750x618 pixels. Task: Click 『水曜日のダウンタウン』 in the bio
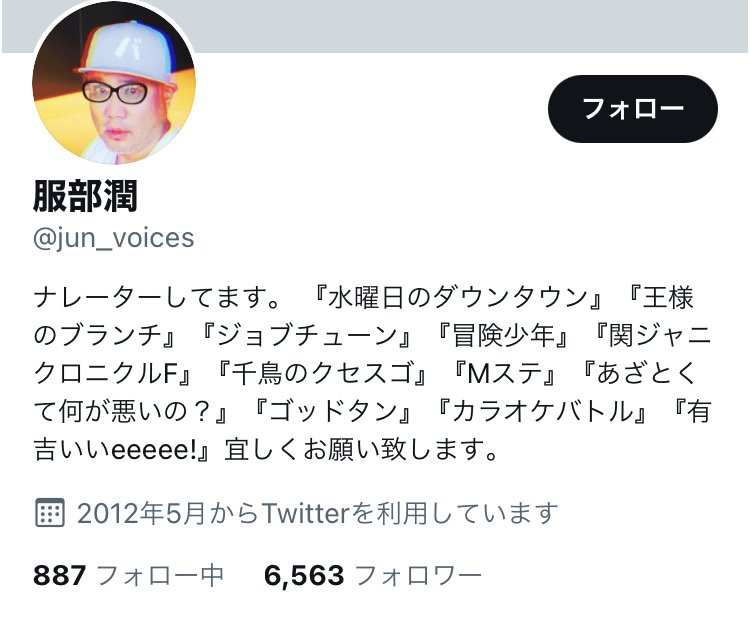[x=457, y=297]
